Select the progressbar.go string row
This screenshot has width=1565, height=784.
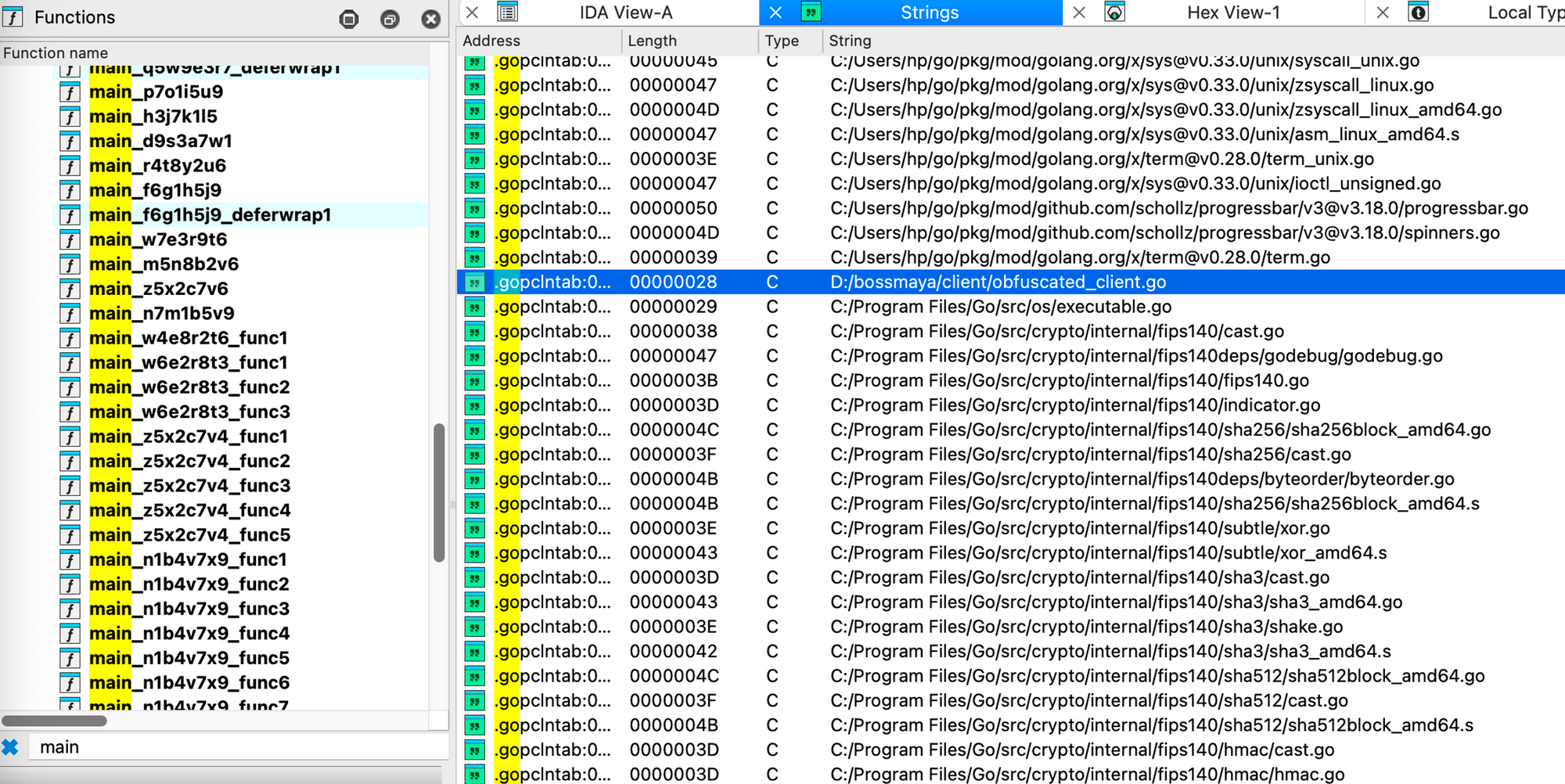1178,209
